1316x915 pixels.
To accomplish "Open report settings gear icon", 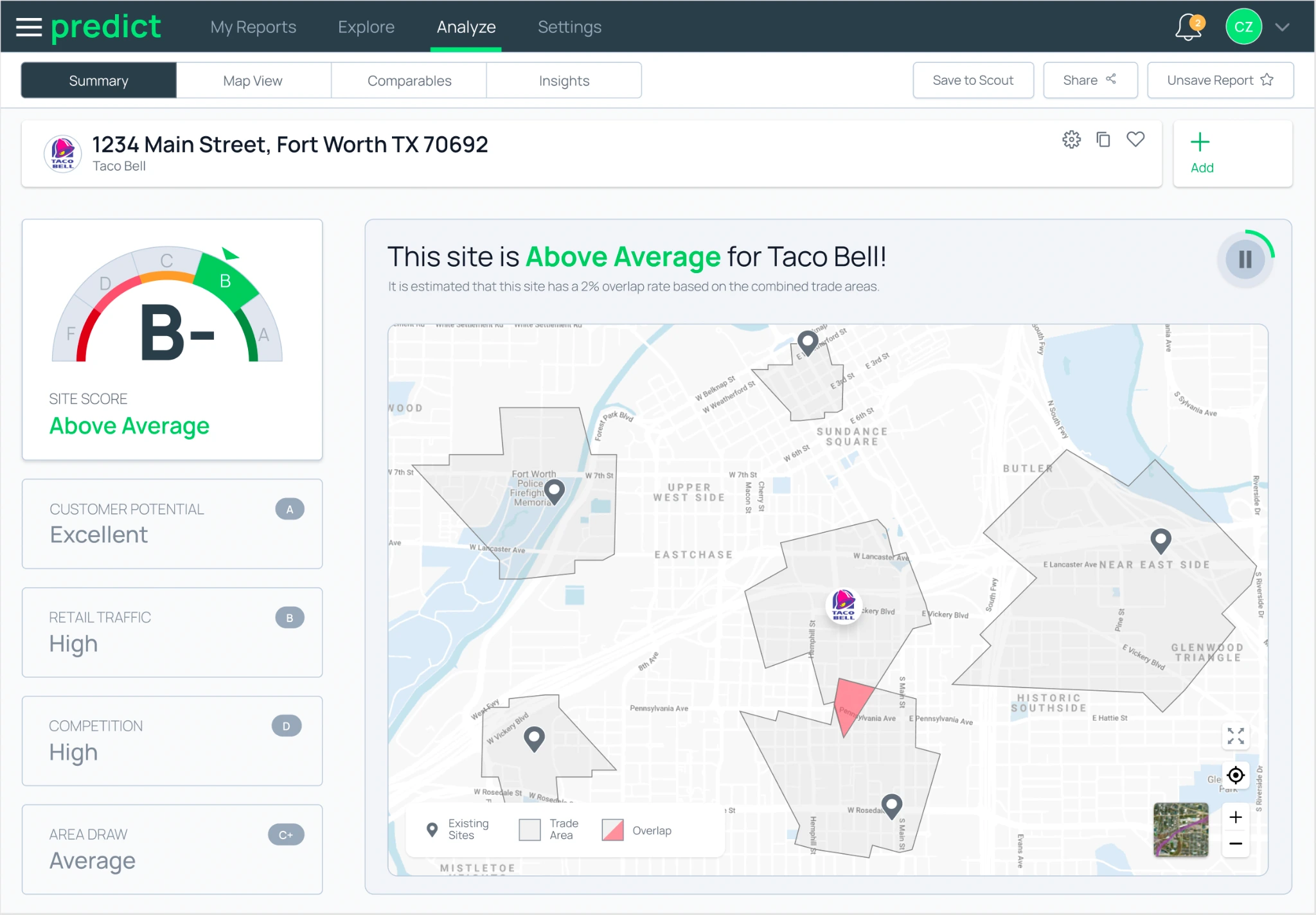I will 1071,139.
